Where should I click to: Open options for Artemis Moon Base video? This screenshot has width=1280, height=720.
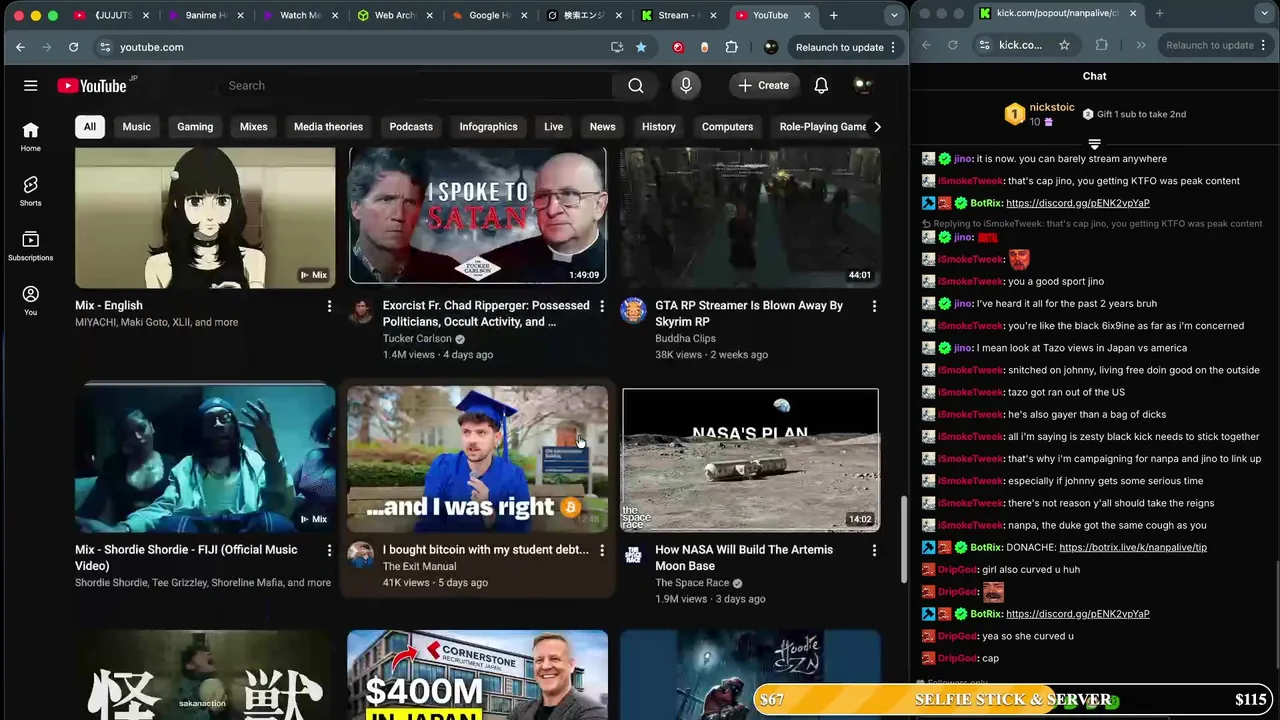click(x=874, y=550)
